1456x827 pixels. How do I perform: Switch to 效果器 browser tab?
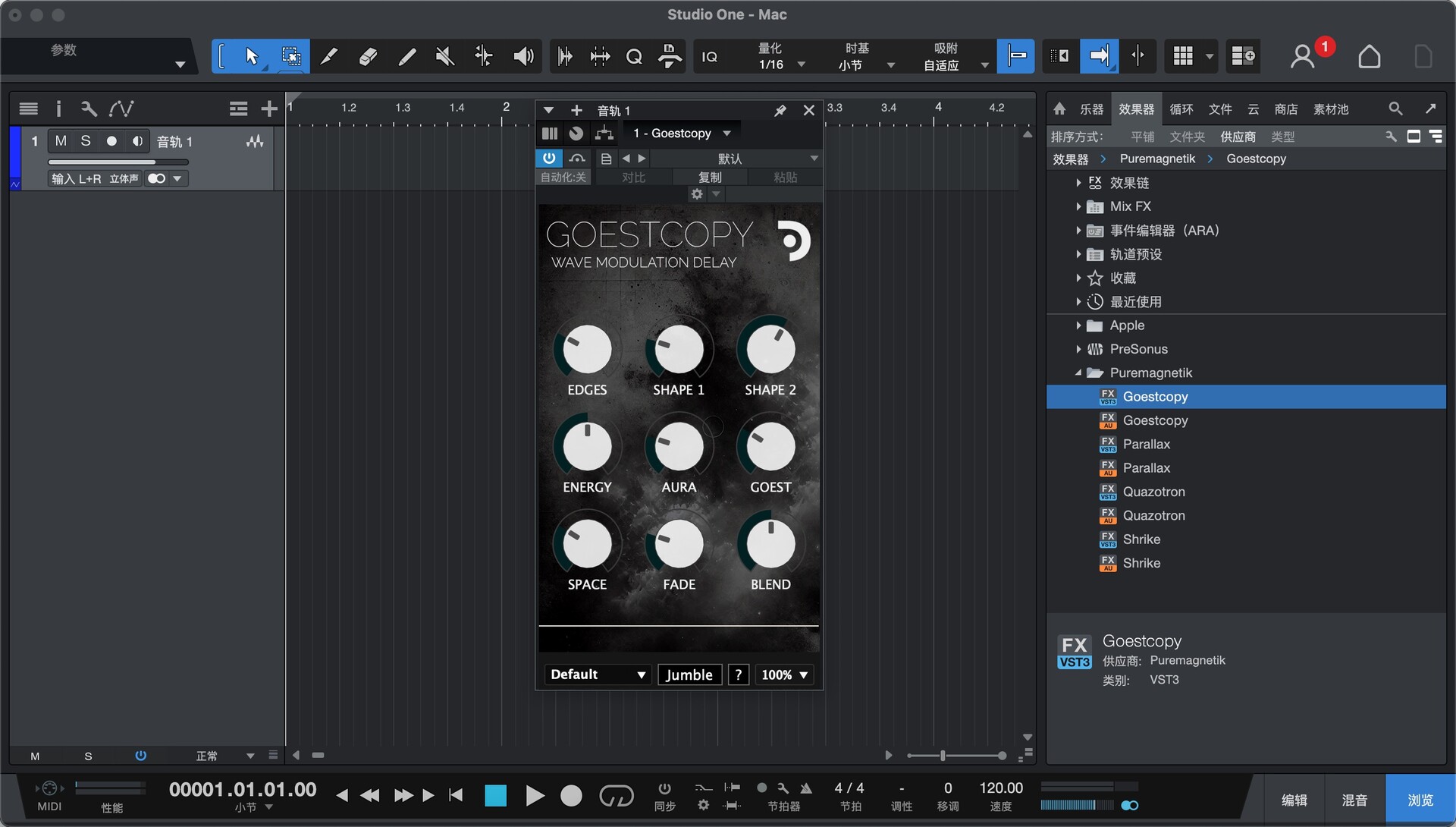(x=1136, y=109)
